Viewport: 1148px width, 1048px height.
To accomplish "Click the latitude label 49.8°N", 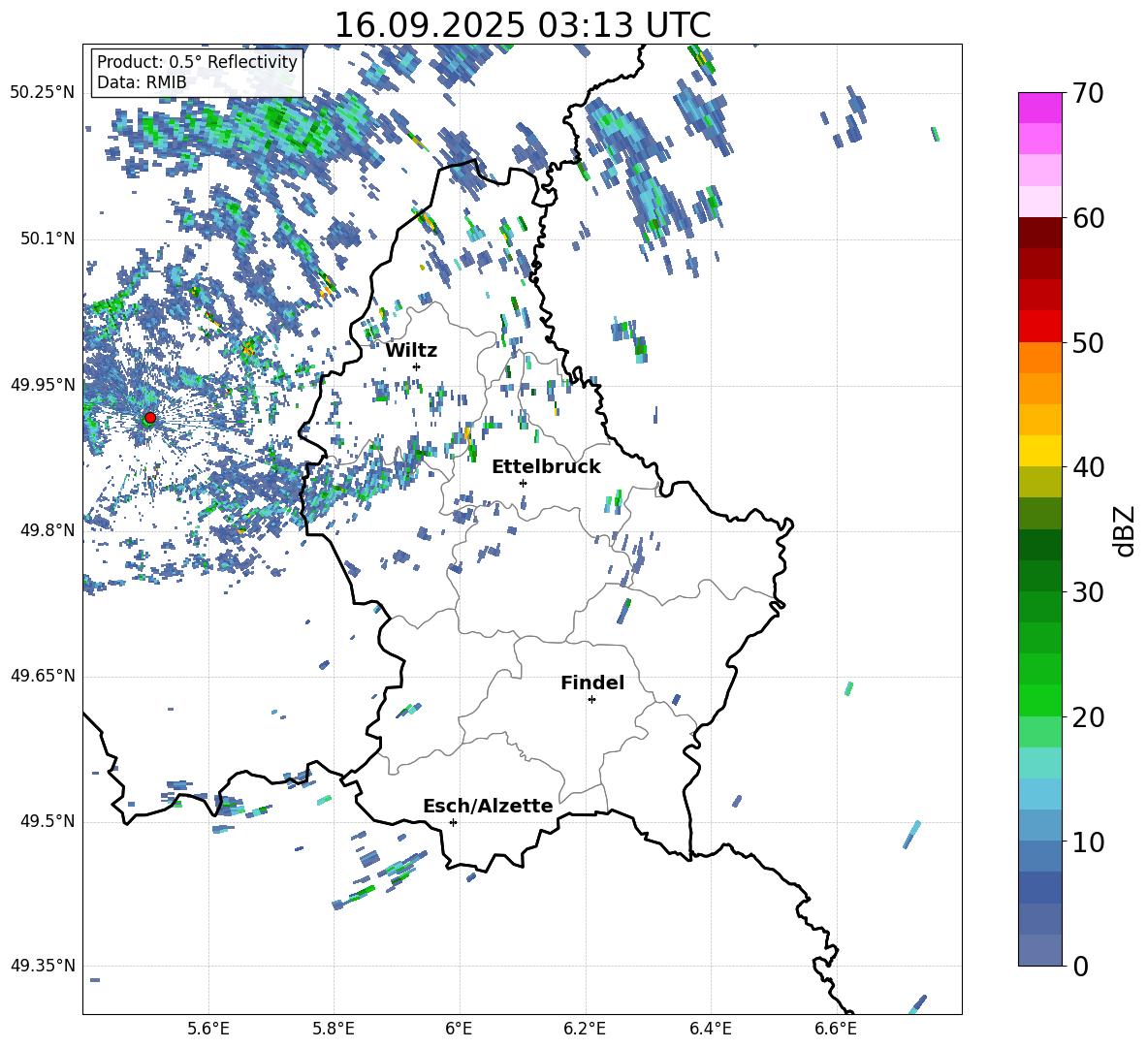I will pos(47,530).
